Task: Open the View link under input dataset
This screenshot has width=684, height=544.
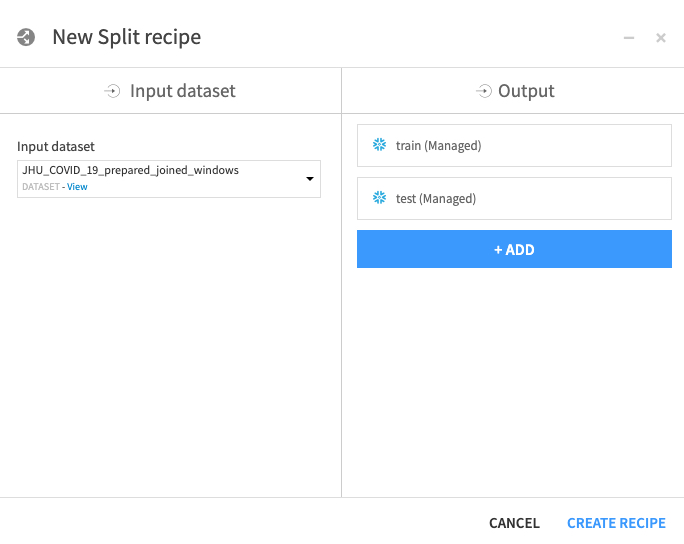Action: point(77,187)
